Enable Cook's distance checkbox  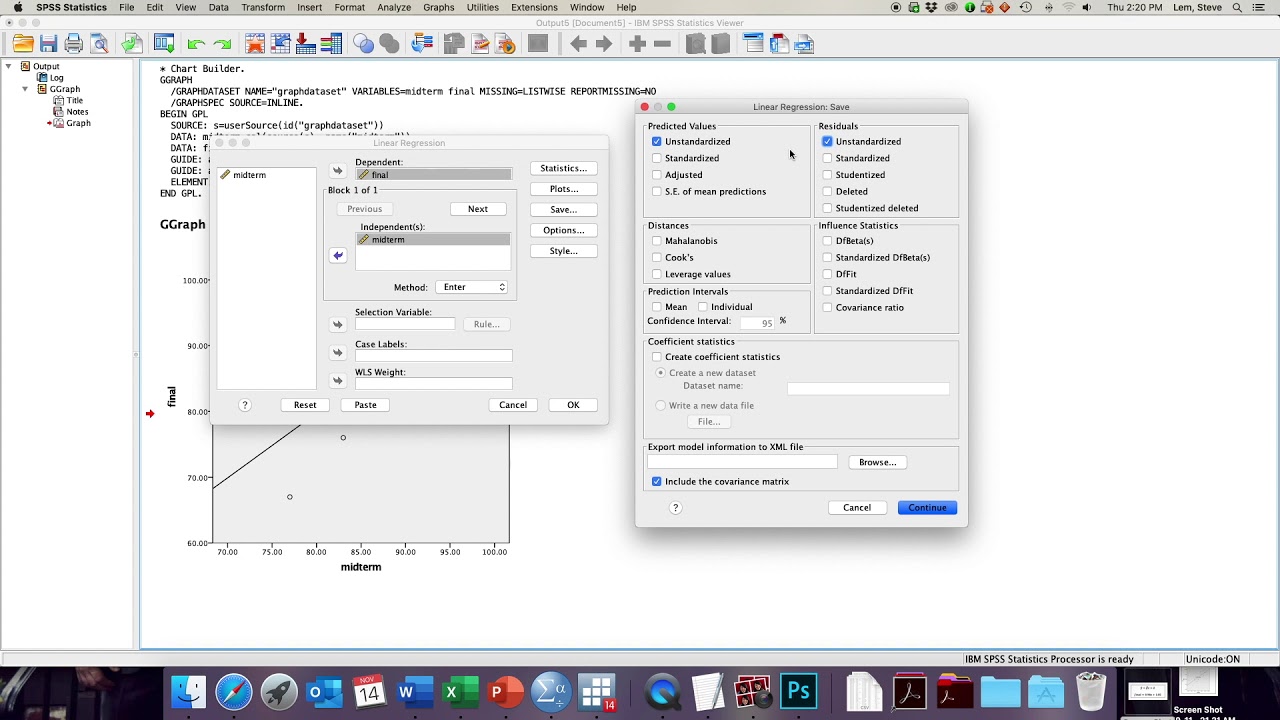pyautogui.click(x=656, y=257)
